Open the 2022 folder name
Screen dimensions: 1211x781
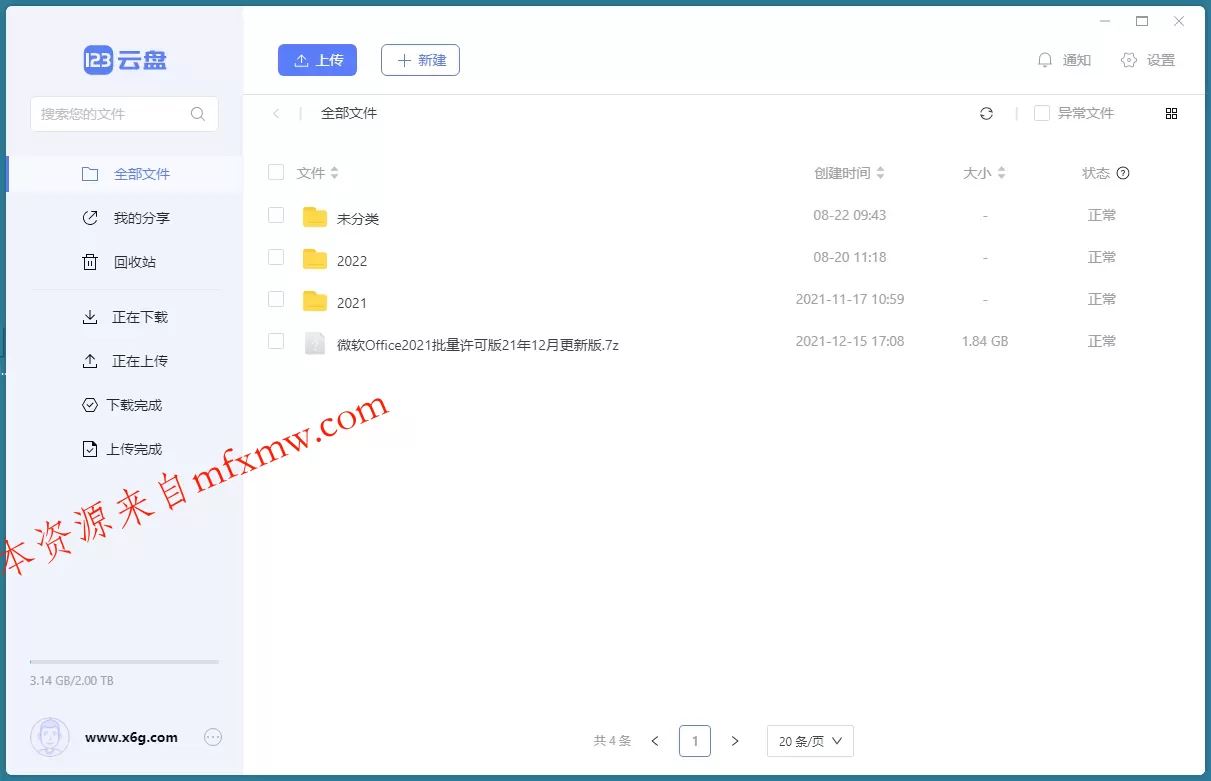click(x=352, y=261)
